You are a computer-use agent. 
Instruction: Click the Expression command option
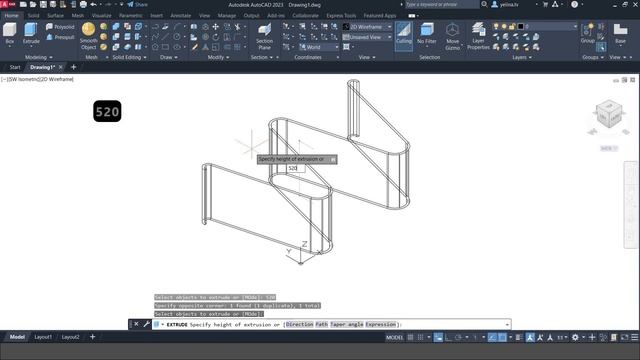pos(381,324)
